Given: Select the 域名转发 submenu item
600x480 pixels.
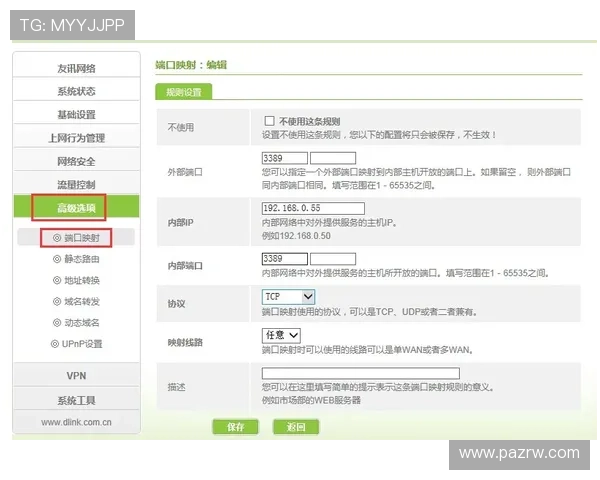Looking at the screenshot, I should click(76, 301).
